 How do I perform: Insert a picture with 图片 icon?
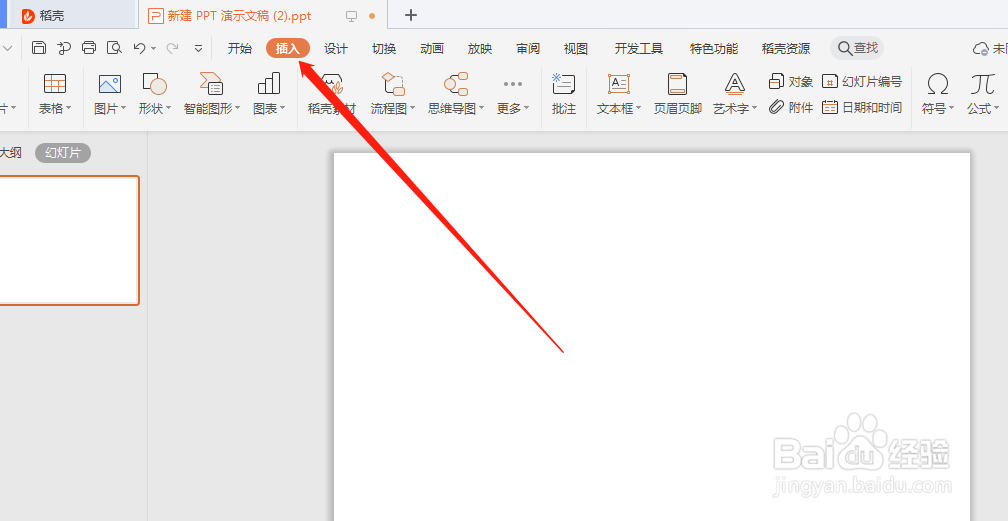coord(110,84)
